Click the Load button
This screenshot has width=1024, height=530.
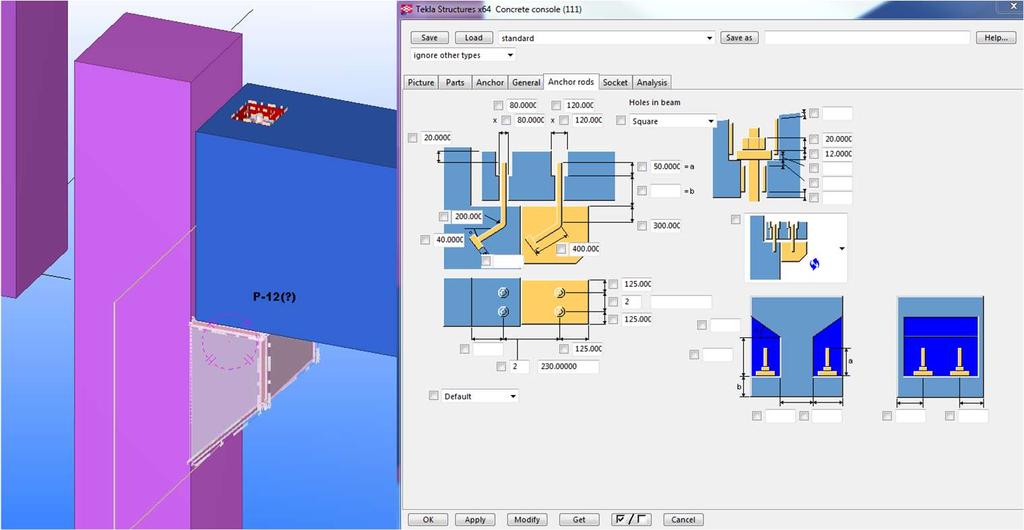tap(473, 38)
